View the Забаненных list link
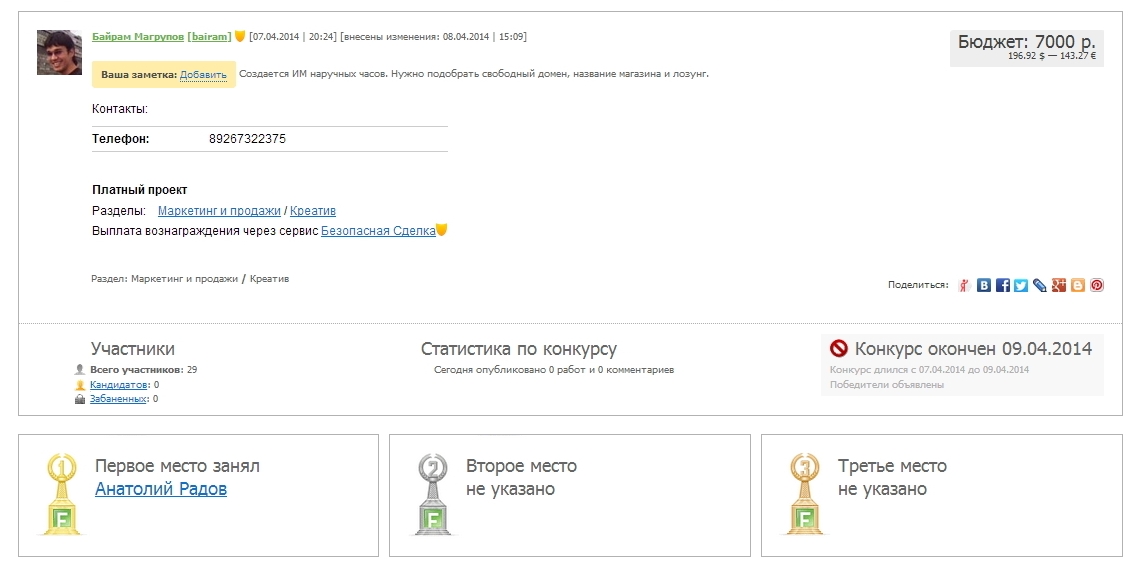Viewport: 1138px width, 564px height. (119, 399)
